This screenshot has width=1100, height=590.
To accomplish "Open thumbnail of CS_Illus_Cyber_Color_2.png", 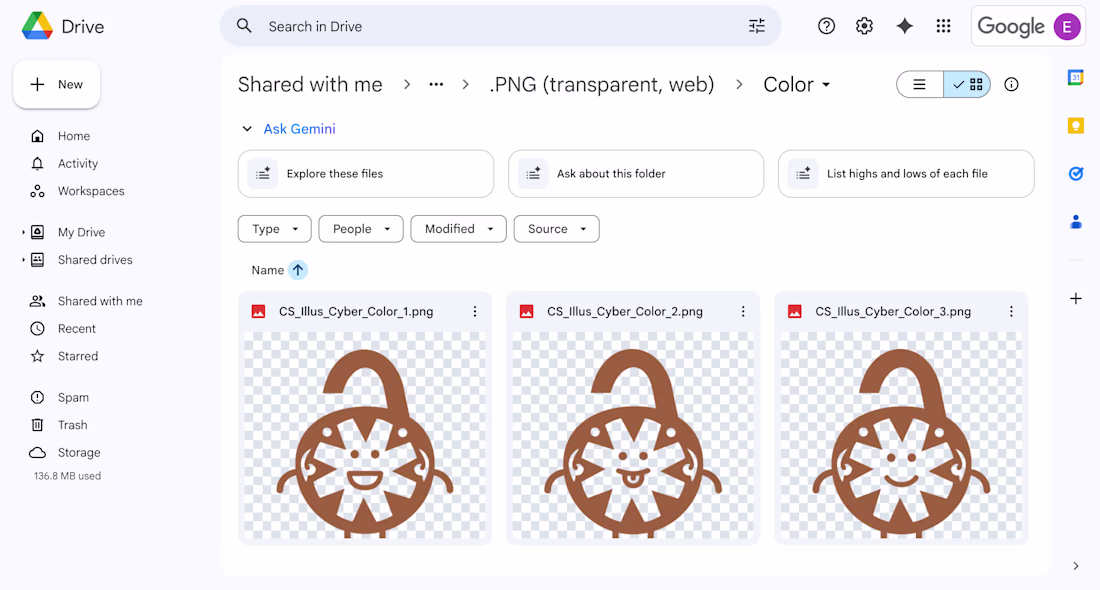I will 633,435.
